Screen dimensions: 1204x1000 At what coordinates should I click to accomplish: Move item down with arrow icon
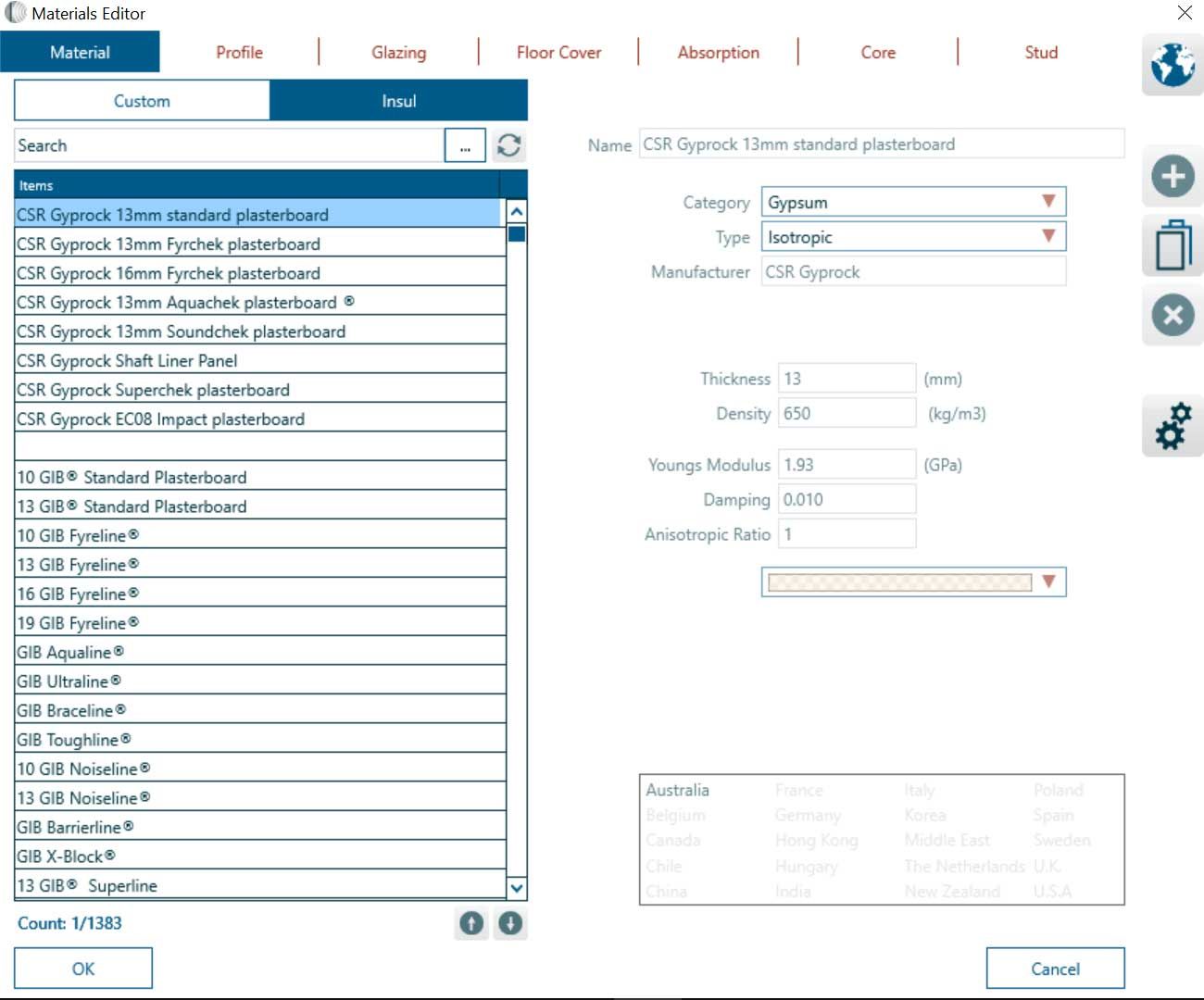tap(510, 923)
